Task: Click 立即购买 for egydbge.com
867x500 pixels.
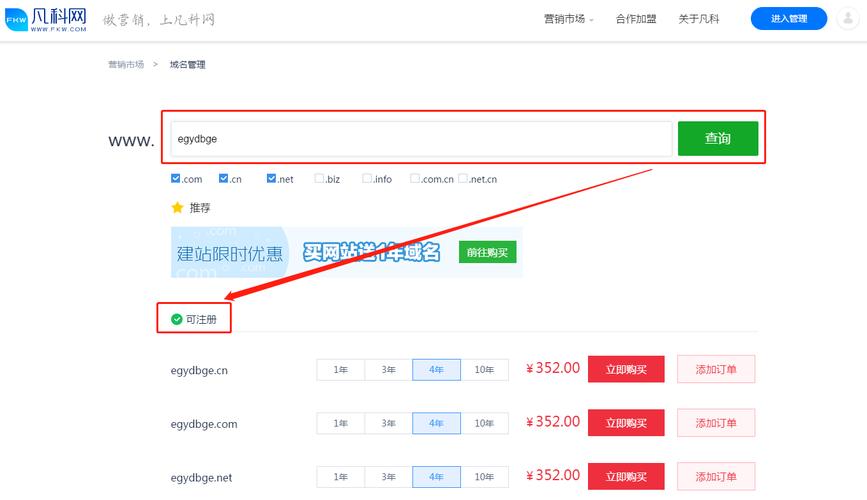Action: point(626,423)
